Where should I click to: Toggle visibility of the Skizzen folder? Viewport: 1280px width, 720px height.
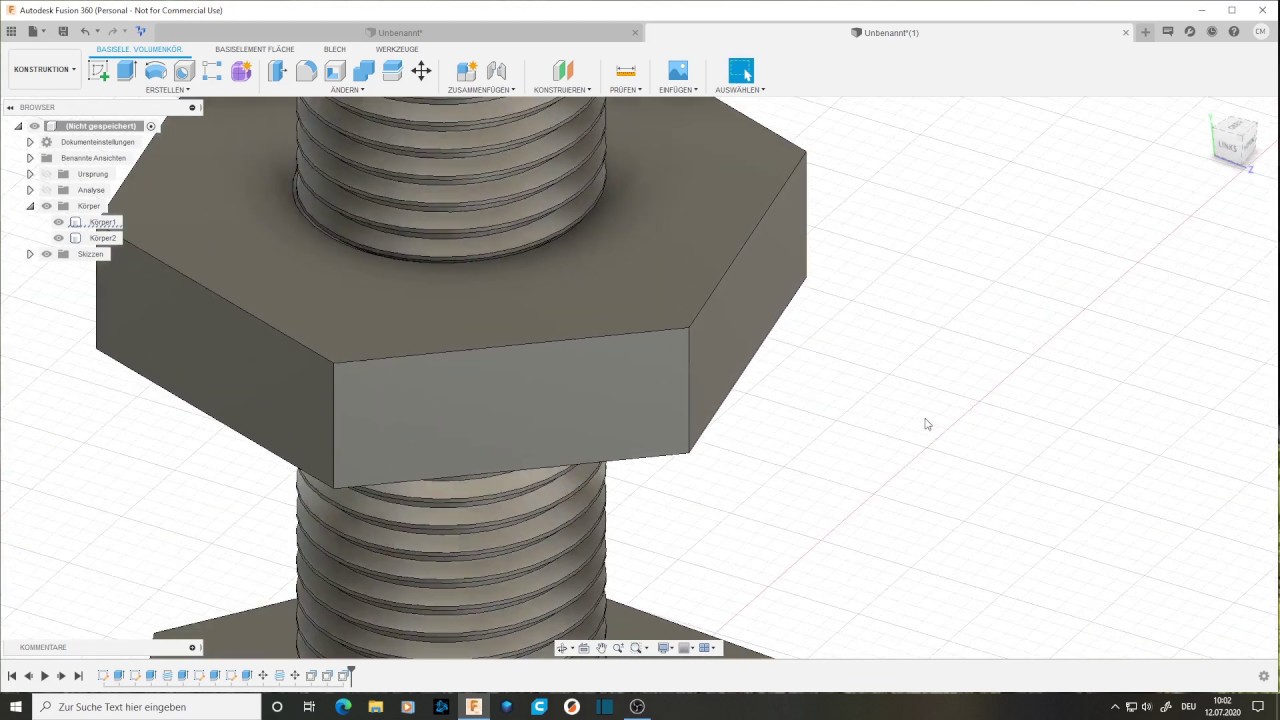pos(46,254)
